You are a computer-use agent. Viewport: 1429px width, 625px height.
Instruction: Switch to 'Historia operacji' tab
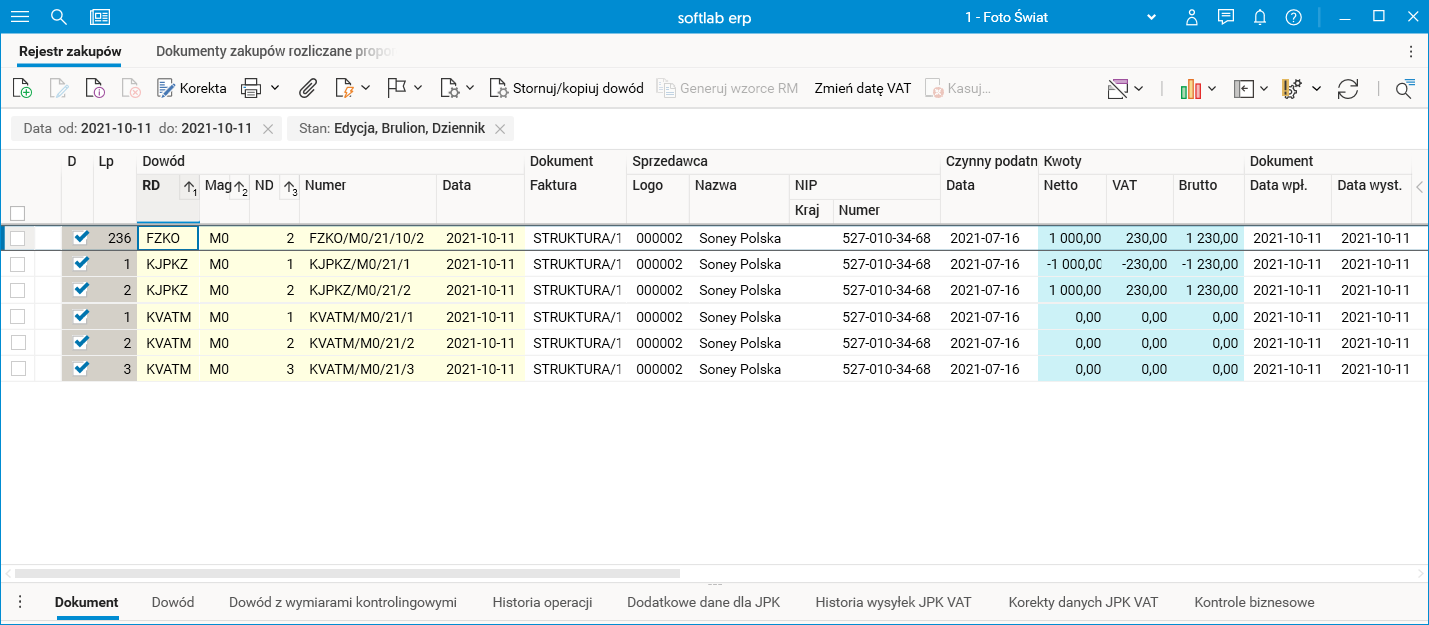point(542,602)
